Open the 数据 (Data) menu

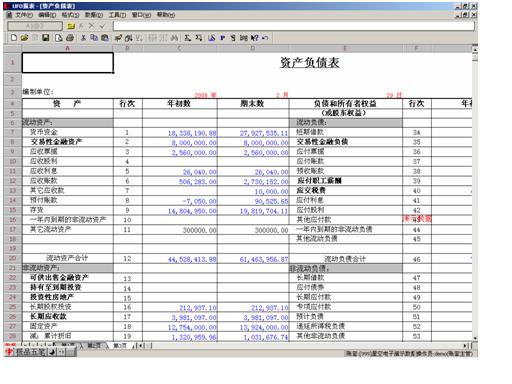tap(94, 15)
